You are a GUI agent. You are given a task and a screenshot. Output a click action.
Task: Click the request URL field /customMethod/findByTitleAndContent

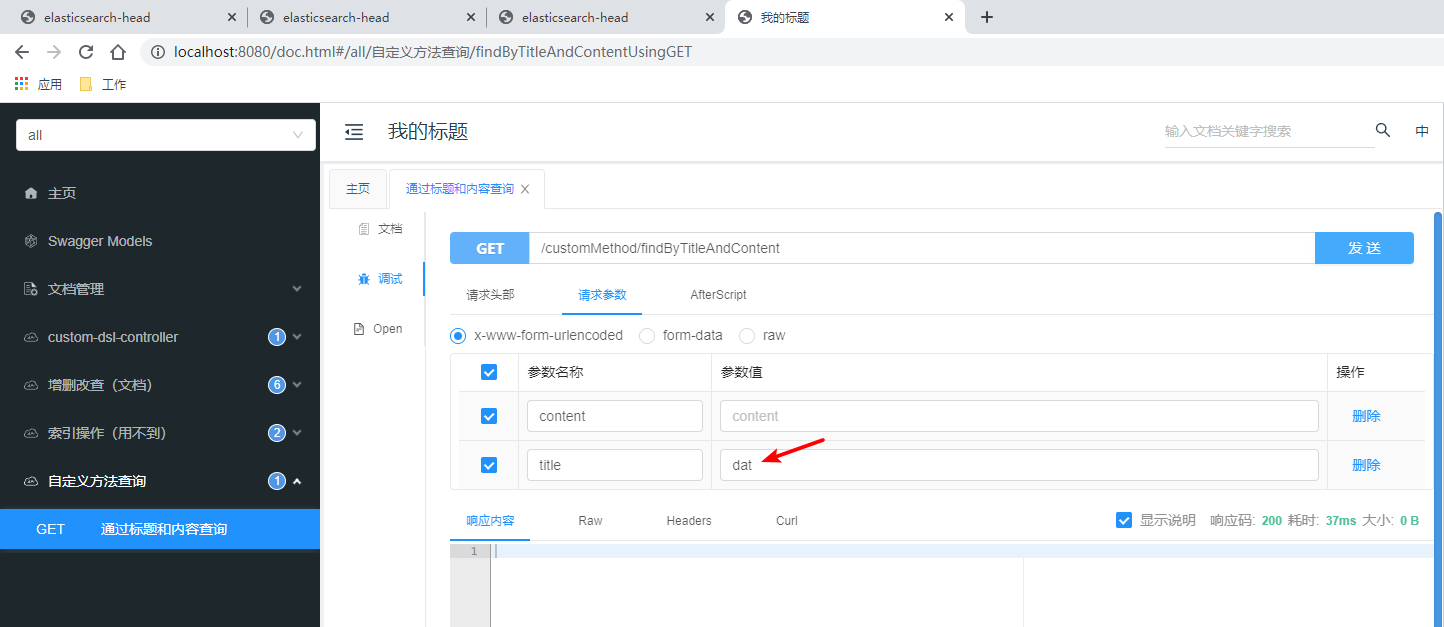point(922,248)
